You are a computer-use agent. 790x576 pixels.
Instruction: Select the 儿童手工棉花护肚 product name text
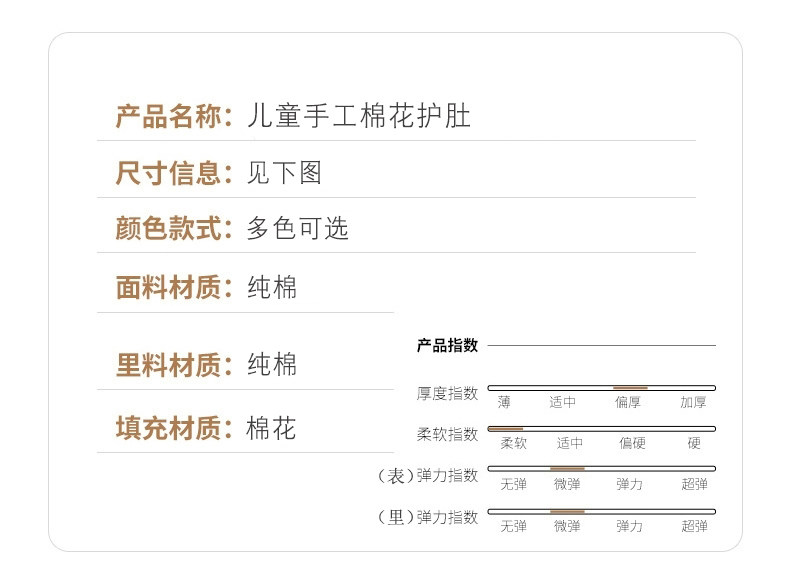click(358, 116)
